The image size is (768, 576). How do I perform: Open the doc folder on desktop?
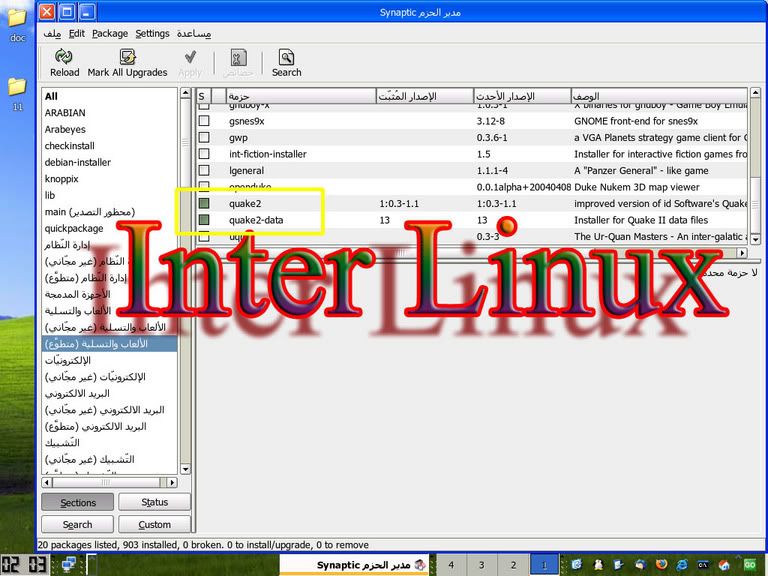click(17, 18)
